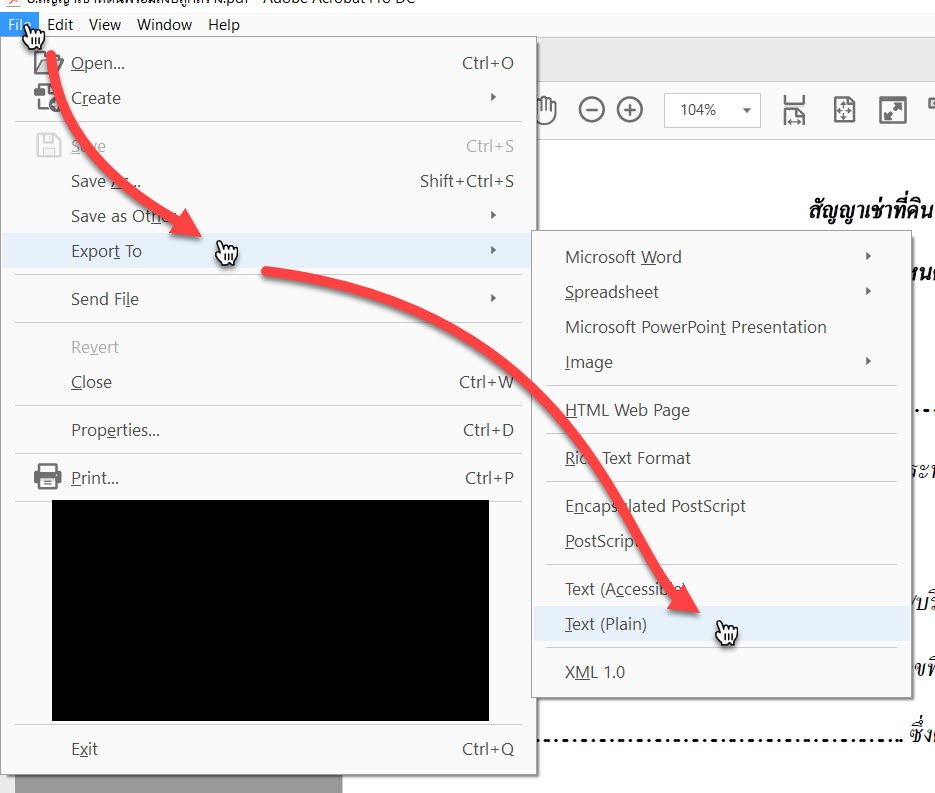This screenshot has width=935, height=793.
Task: Expand the Image submenu arrow
Action: click(x=868, y=361)
